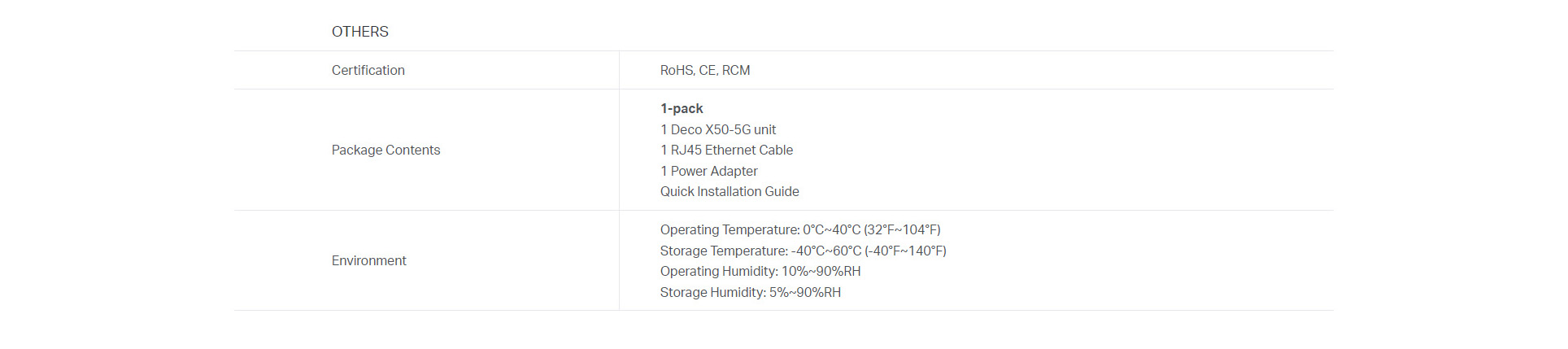Screen dimensions: 1568x349
Task: Click the 32°F~104°F Fahrenheit range
Action: 903,229
